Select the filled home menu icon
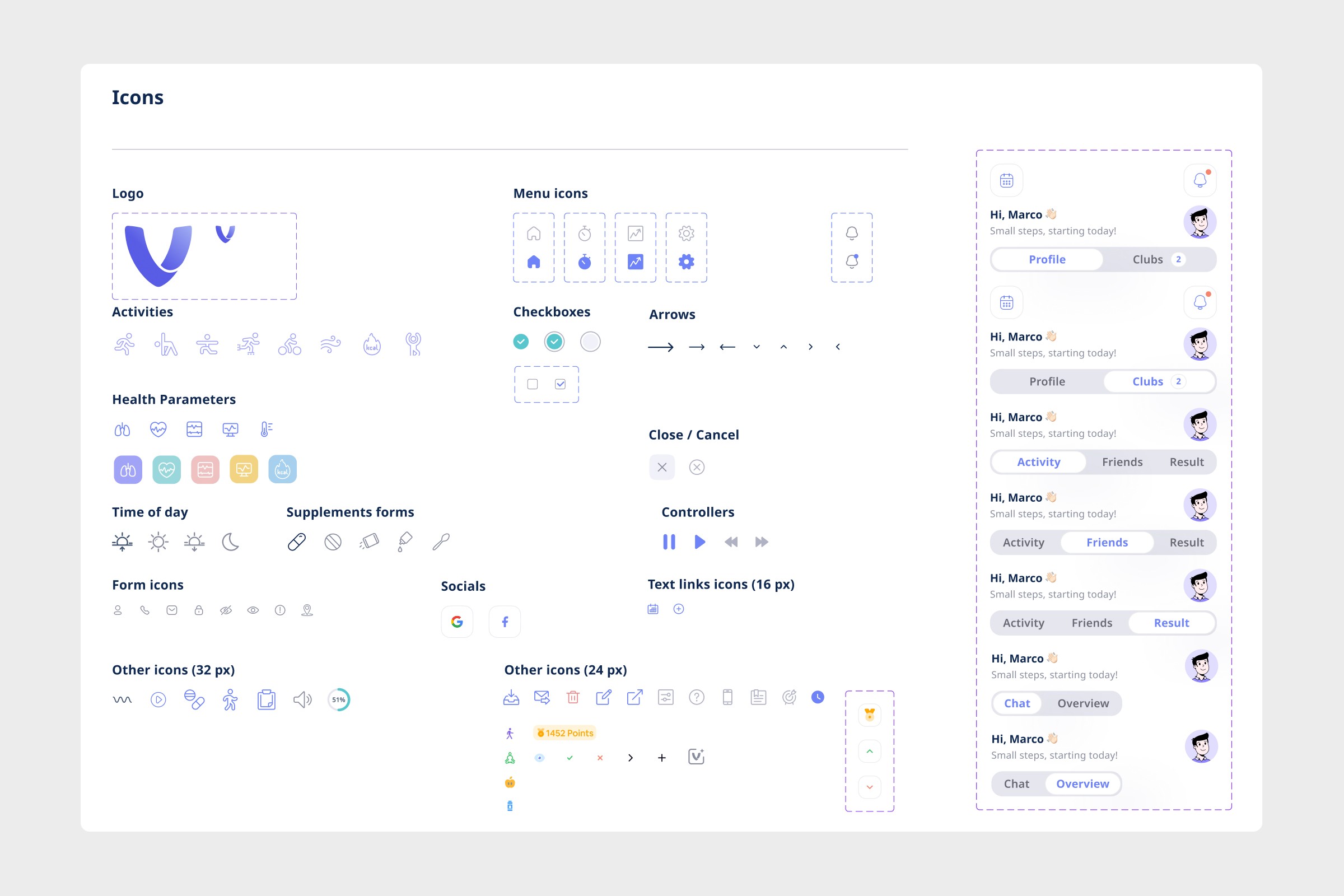The height and width of the screenshot is (896, 1344). pyautogui.click(x=533, y=262)
